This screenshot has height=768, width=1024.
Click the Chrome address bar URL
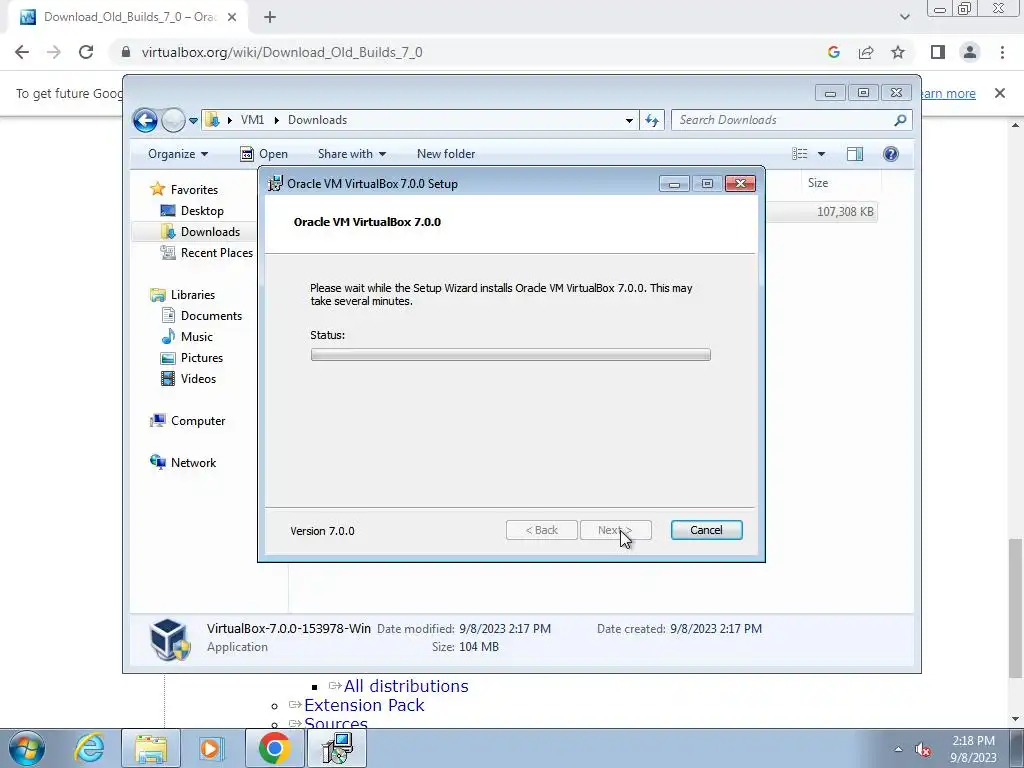click(282, 52)
